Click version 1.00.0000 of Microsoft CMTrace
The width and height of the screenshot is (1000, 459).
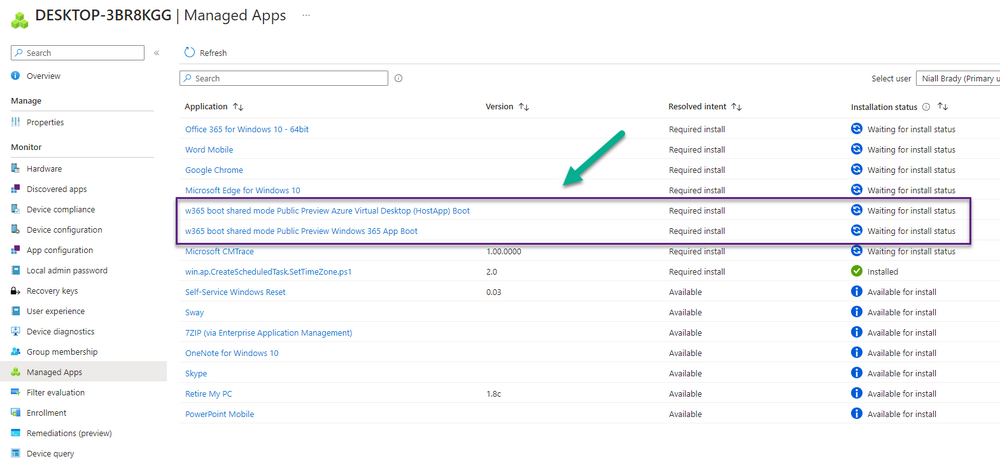[504, 251]
